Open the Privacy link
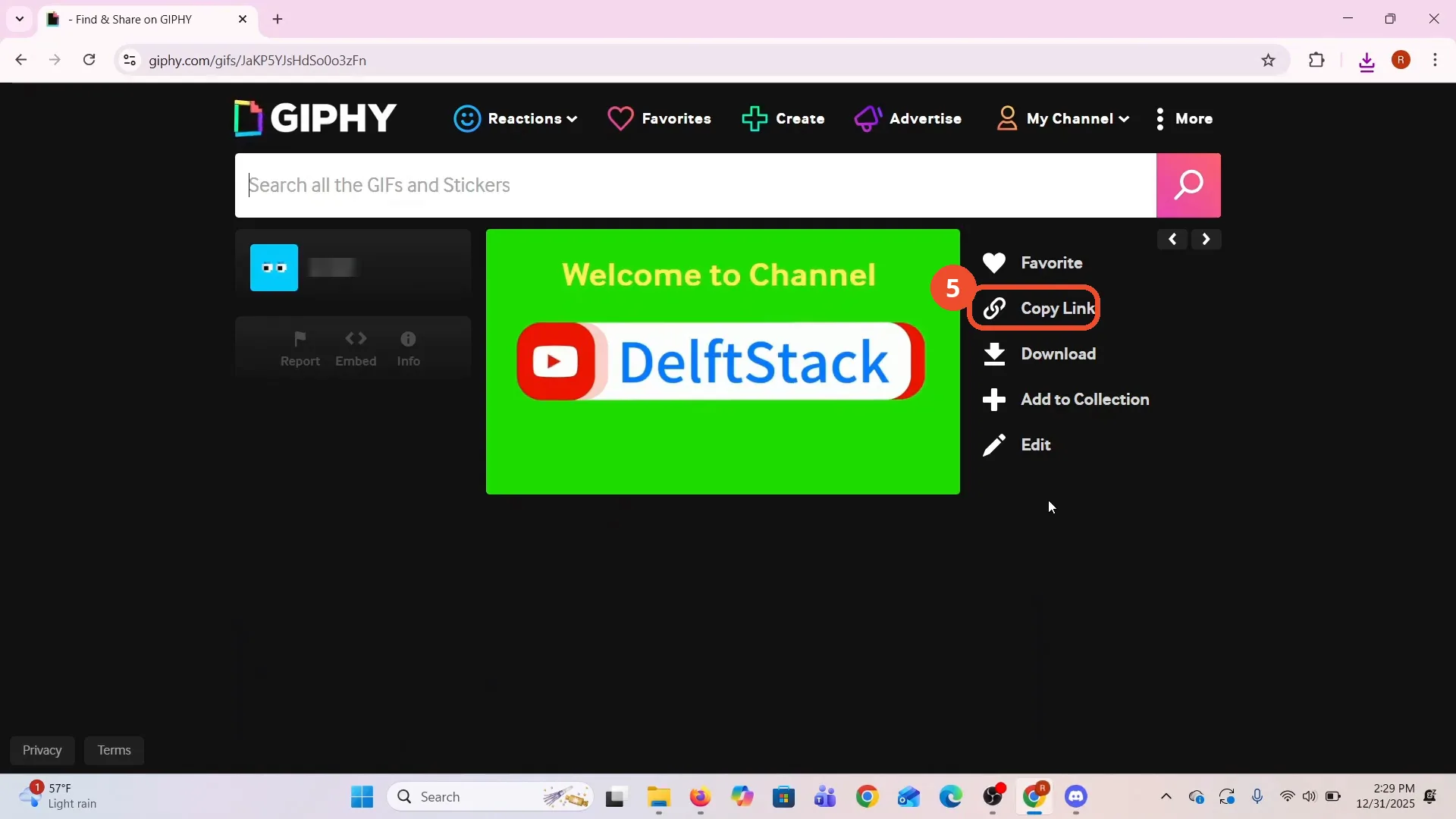 (x=42, y=750)
